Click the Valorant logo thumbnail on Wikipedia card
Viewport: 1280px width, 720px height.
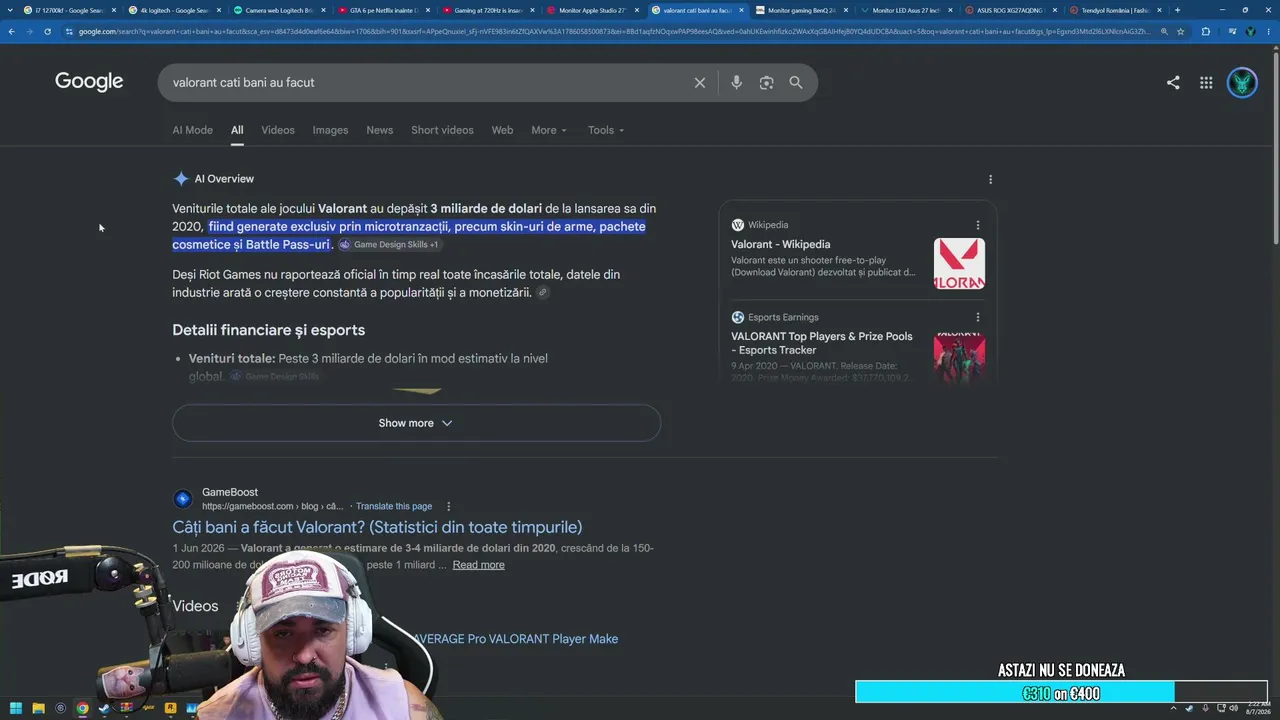[959, 263]
